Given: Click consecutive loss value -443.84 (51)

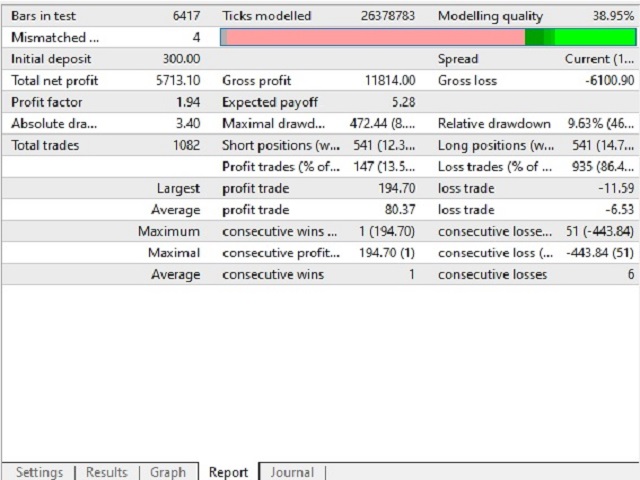Looking at the screenshot, I should pos(600,253).
